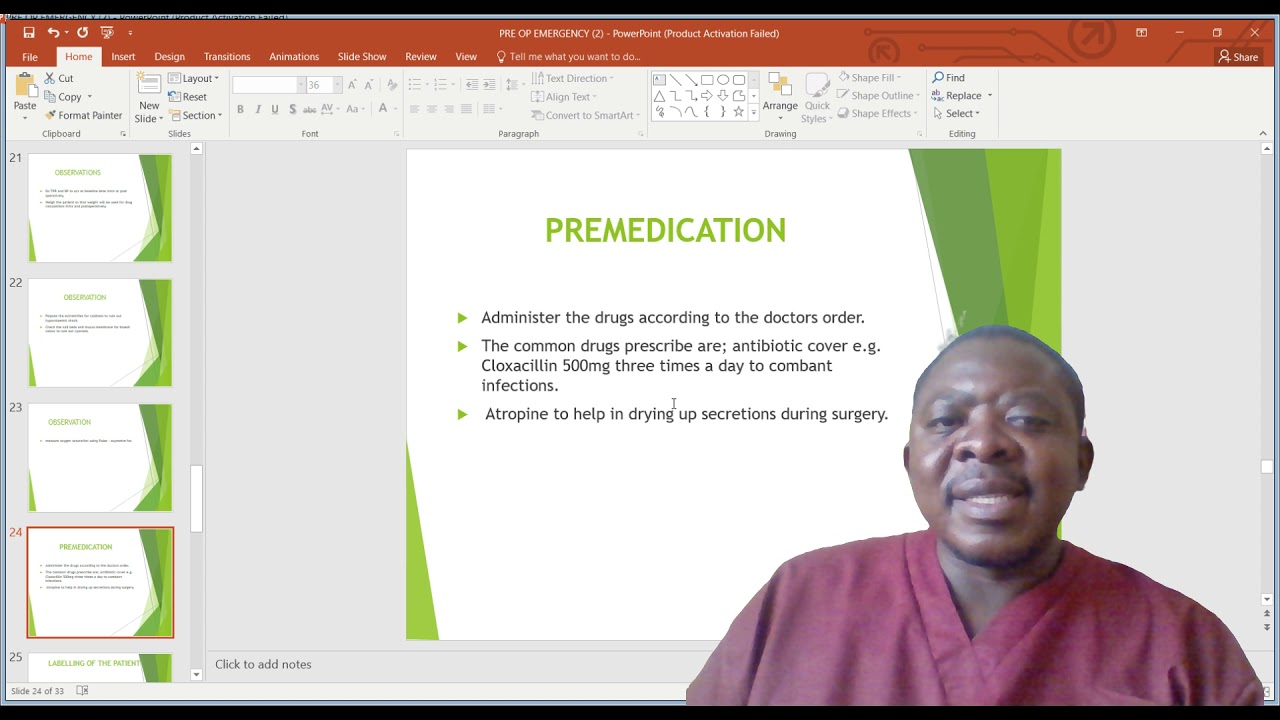Click the Share button
This screenshot has width=1280, height=720.
point(1238,57)
